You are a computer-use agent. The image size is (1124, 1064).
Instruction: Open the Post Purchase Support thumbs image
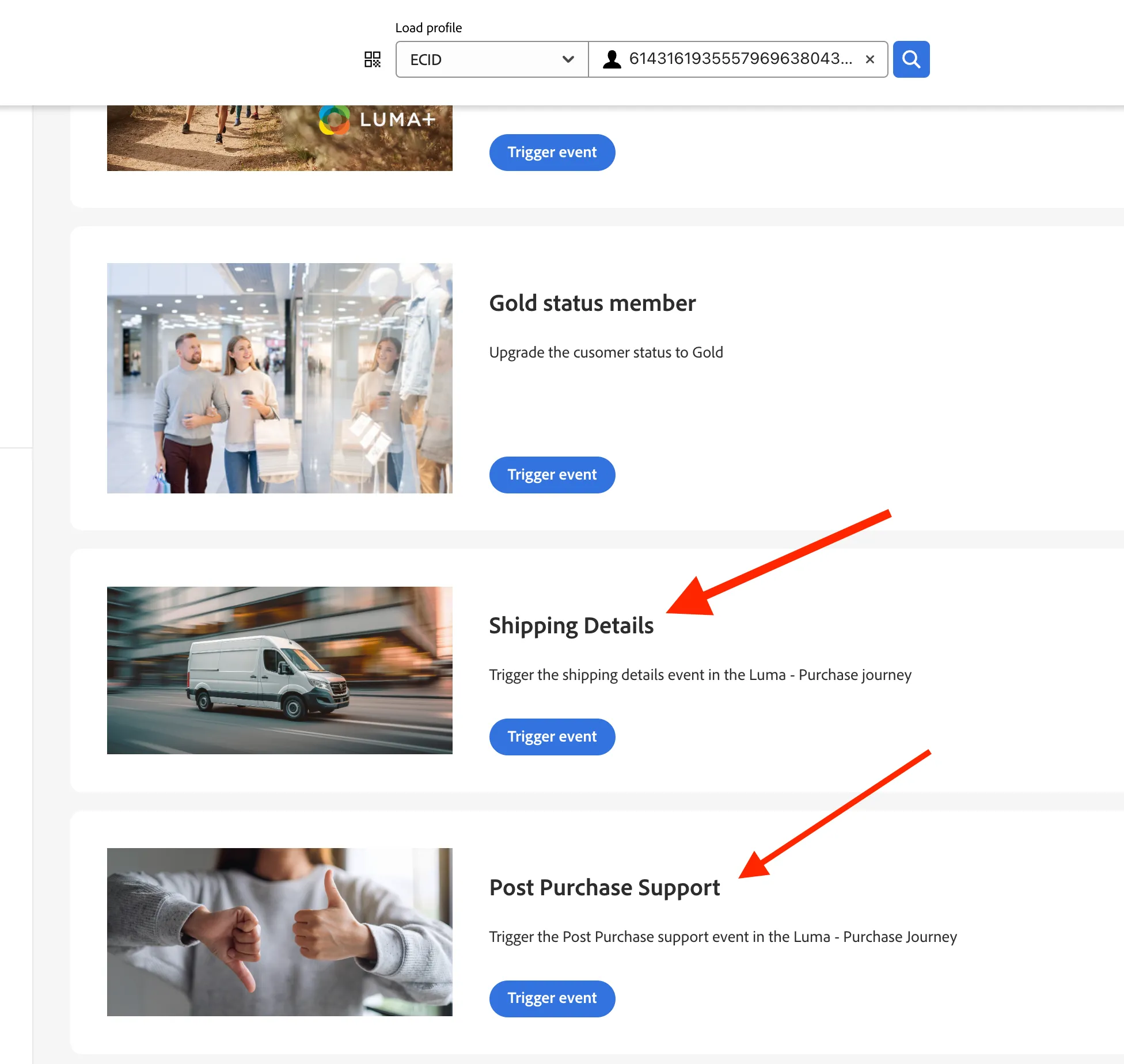pos(280,932)
